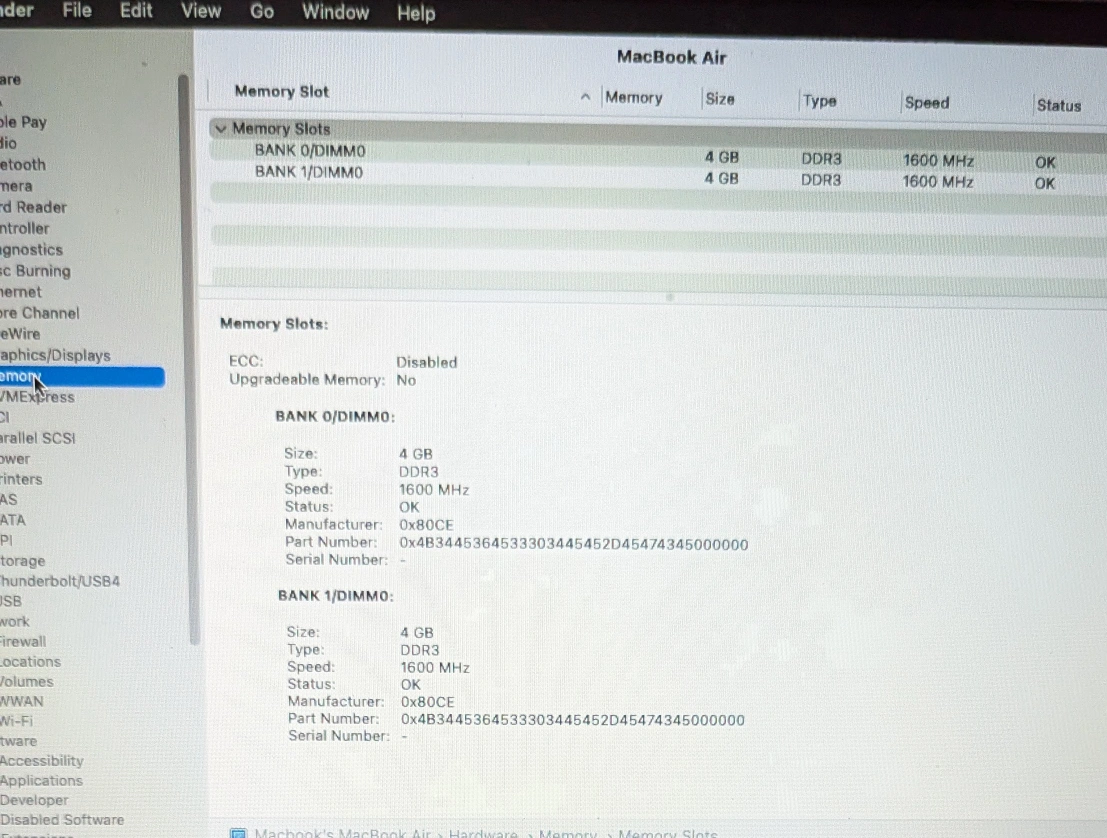Viewport: 1107px width, 838px height.
Task: Sort by Status column header
Action: [1059, 105]
